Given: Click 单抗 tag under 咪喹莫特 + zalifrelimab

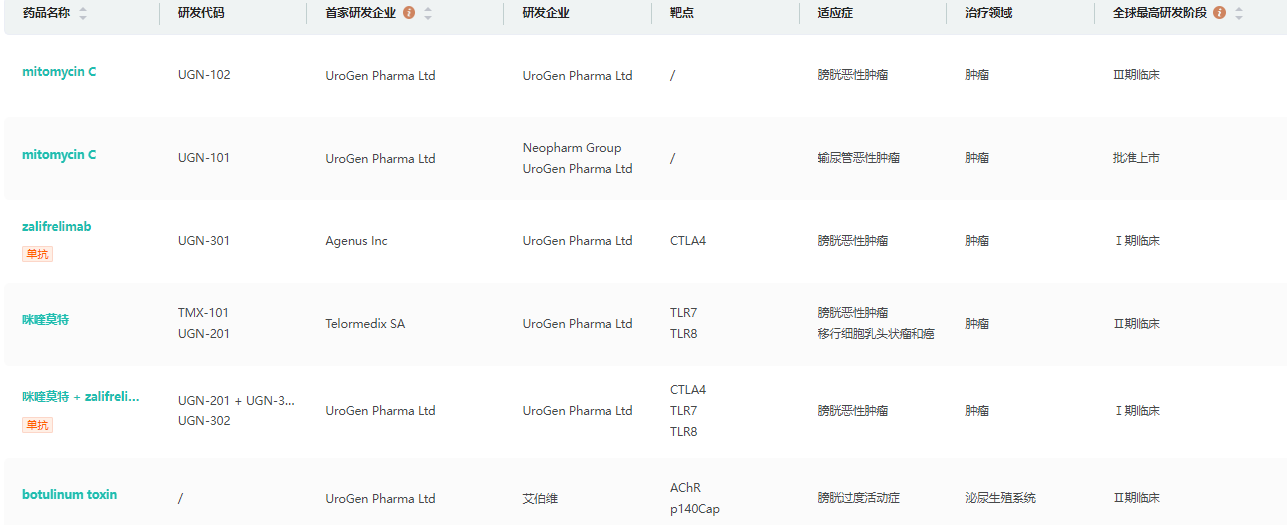Looking at the screenshot, I should [x=37, y=425].
